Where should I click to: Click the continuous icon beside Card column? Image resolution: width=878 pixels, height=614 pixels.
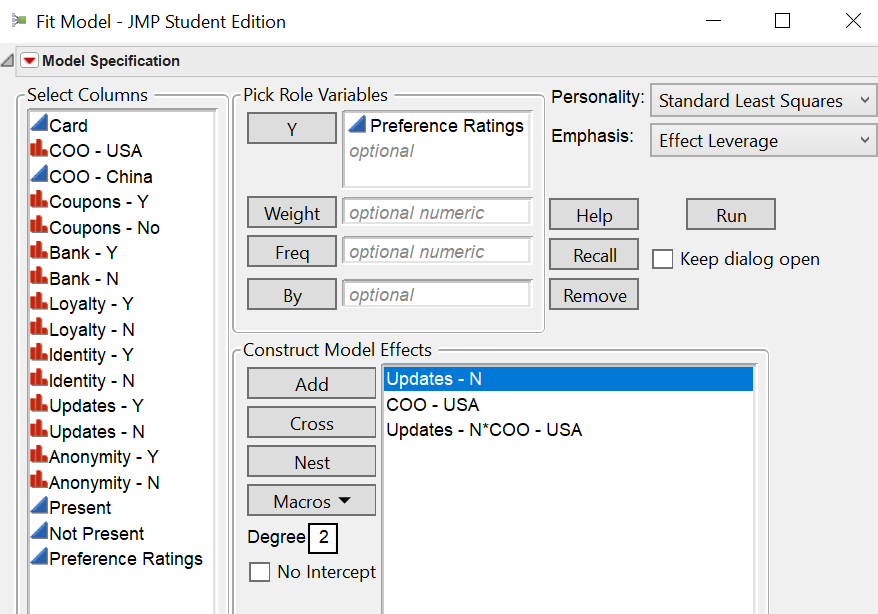[39, 124]
